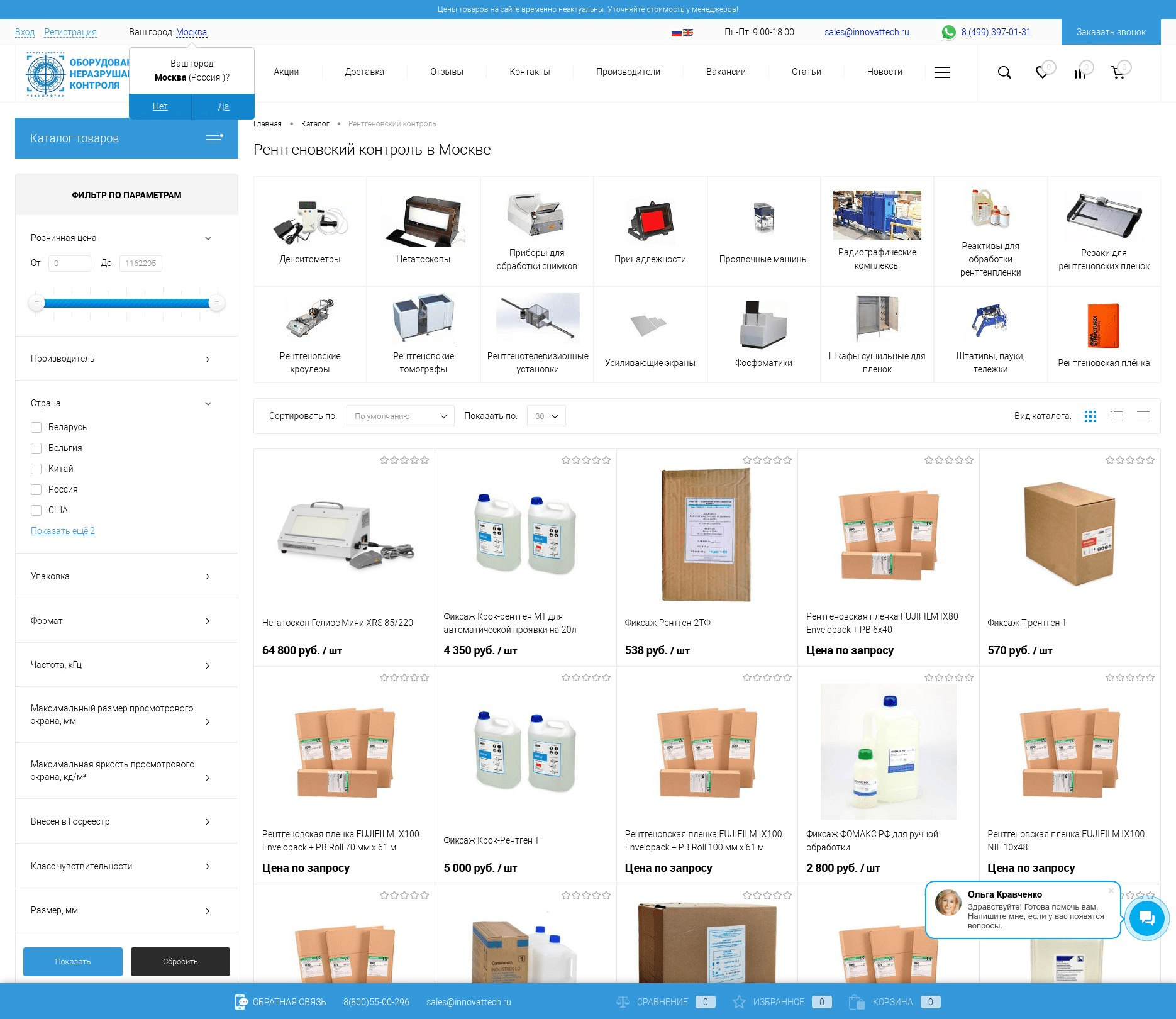Click the maximum price slider handle
The height and width of the screenshot is (1019, 1176).
pos(216,304)
